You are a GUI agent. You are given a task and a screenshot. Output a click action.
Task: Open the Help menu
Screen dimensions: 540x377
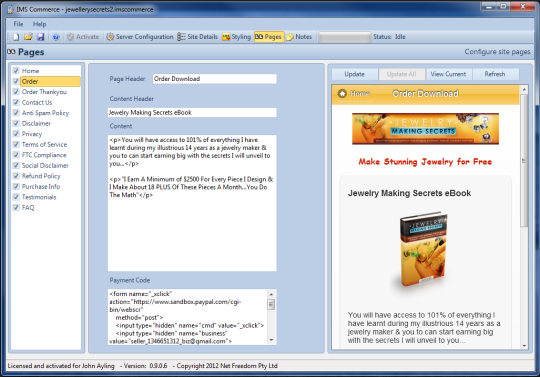point(40,24)
